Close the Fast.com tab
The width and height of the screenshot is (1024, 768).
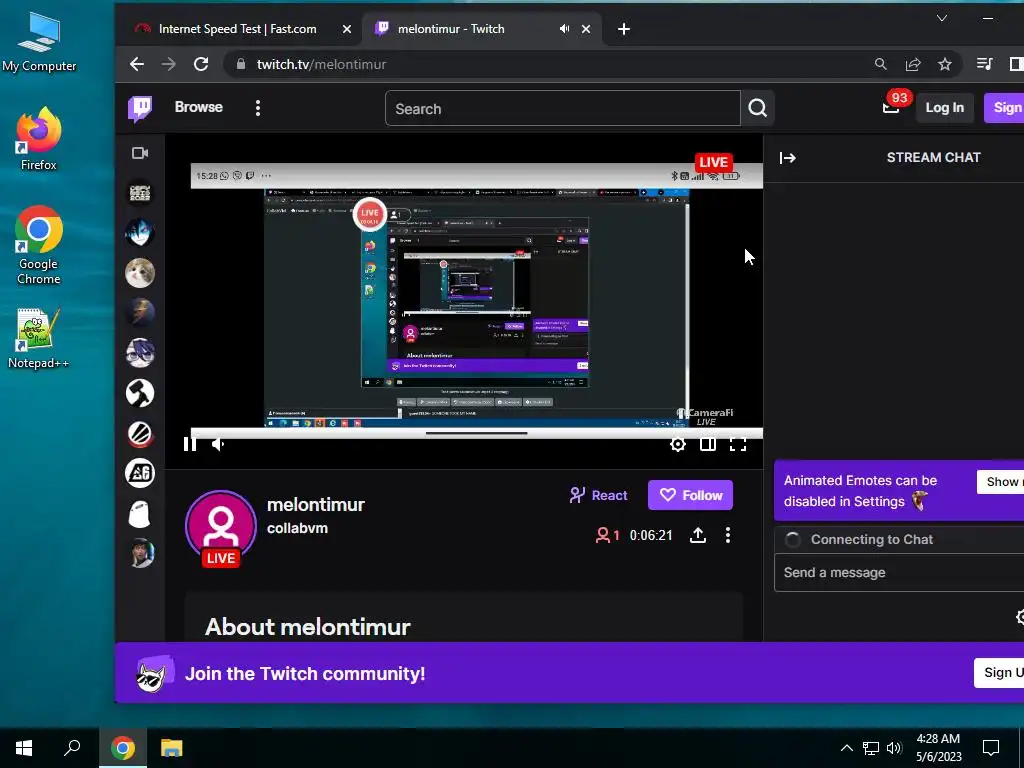(x=347, y=29)
